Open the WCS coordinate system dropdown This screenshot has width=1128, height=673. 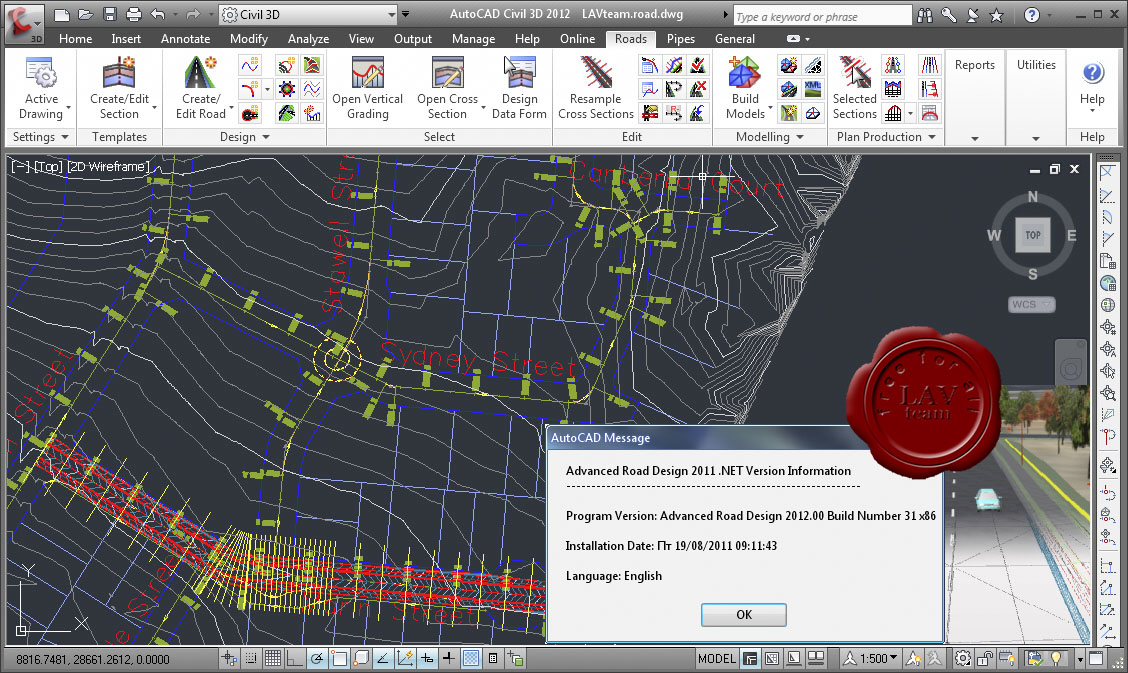click(x=1032, y=305)
